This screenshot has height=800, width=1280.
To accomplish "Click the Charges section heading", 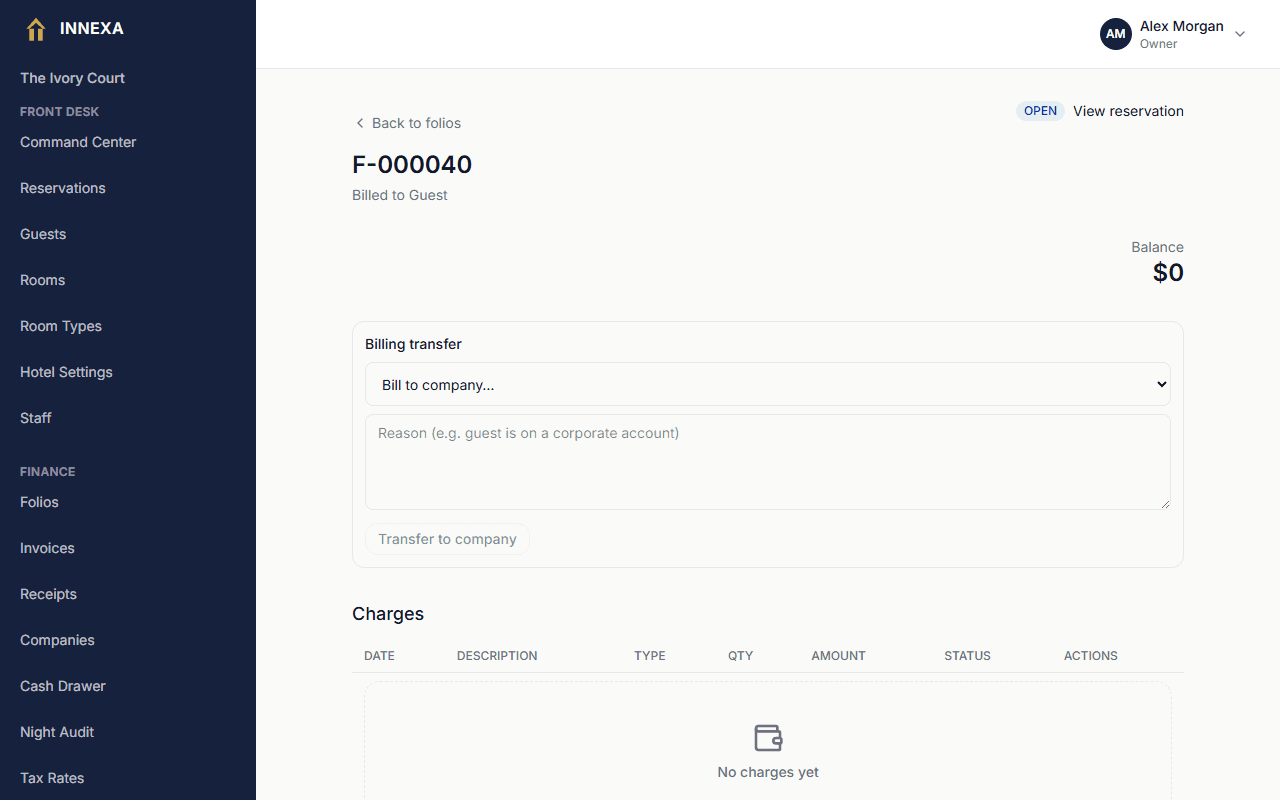I will click(388, 614).
